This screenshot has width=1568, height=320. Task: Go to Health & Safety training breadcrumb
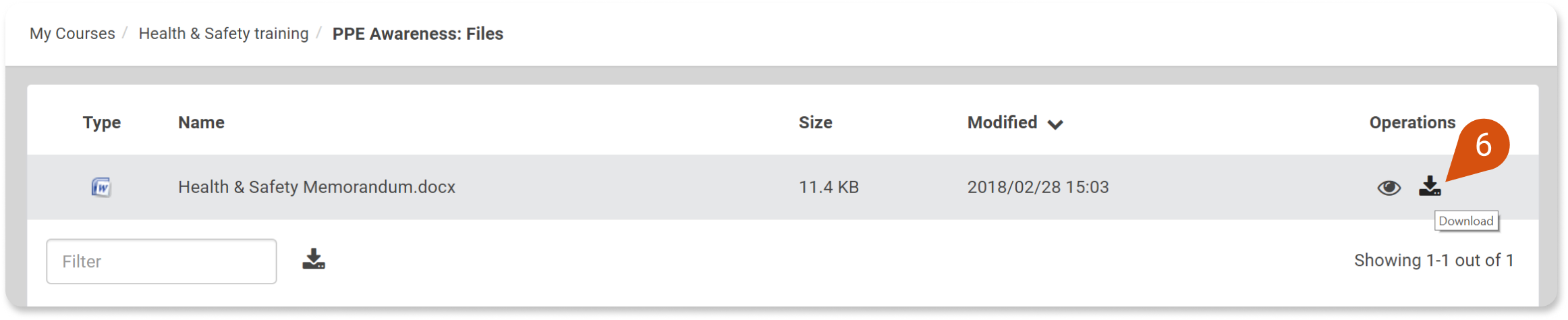click(223, 34)
